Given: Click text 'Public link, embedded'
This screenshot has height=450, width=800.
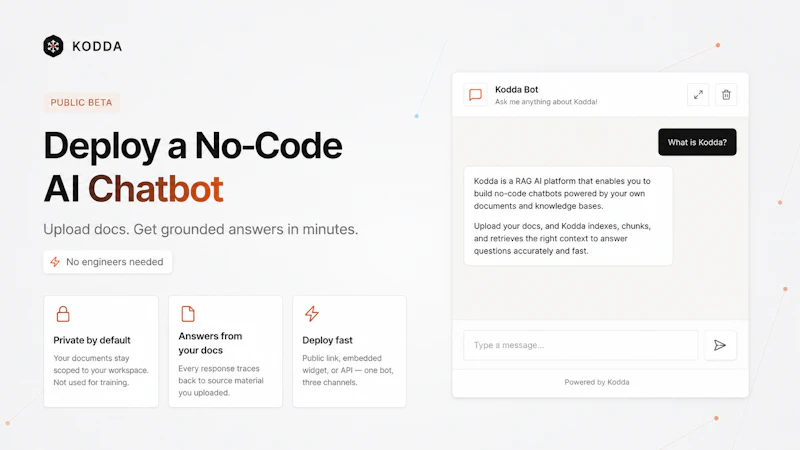Looking at the screenshot, I should 342,358.
